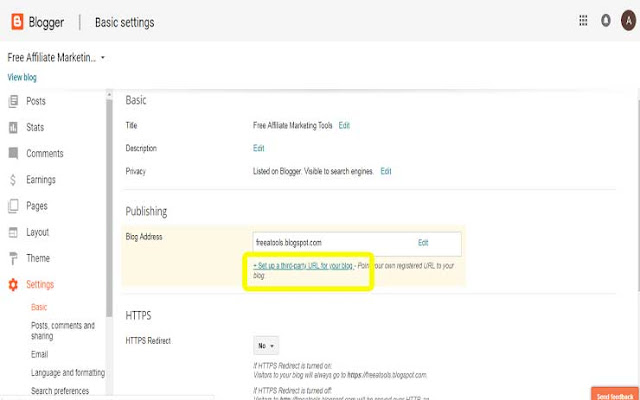Image resolution: width=640 pixels, height=400 pixels.
Task: Click the Comments icon in sidebar
Action: (13, 153)
